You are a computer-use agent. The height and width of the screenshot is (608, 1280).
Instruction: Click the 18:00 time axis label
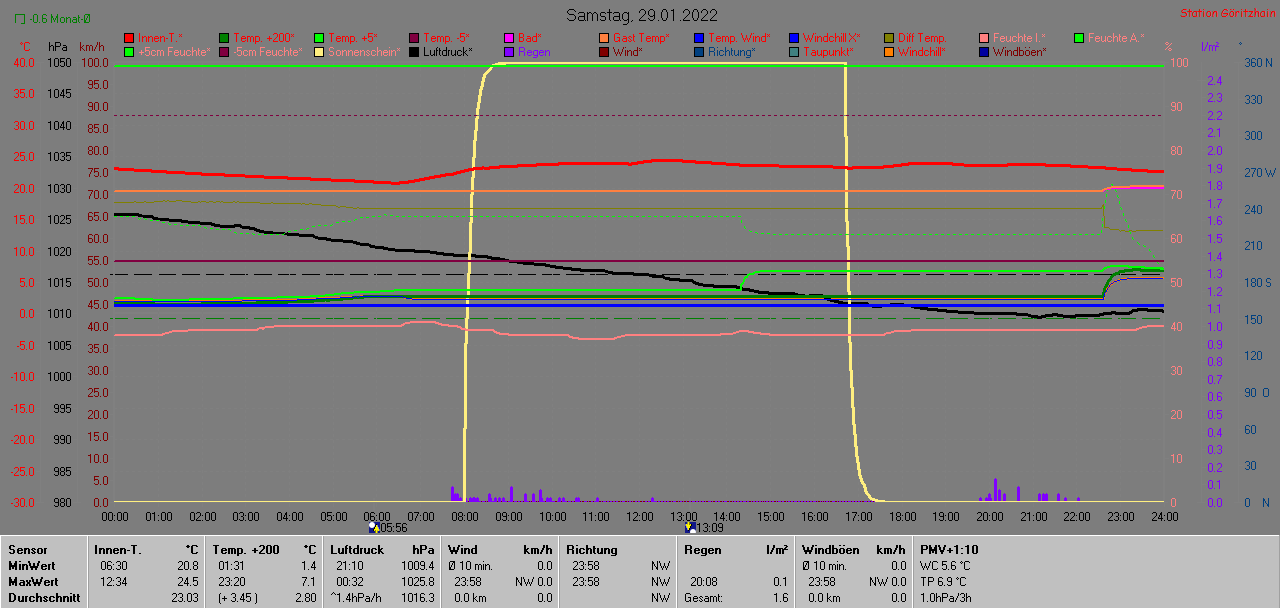(x=902, y=516)
